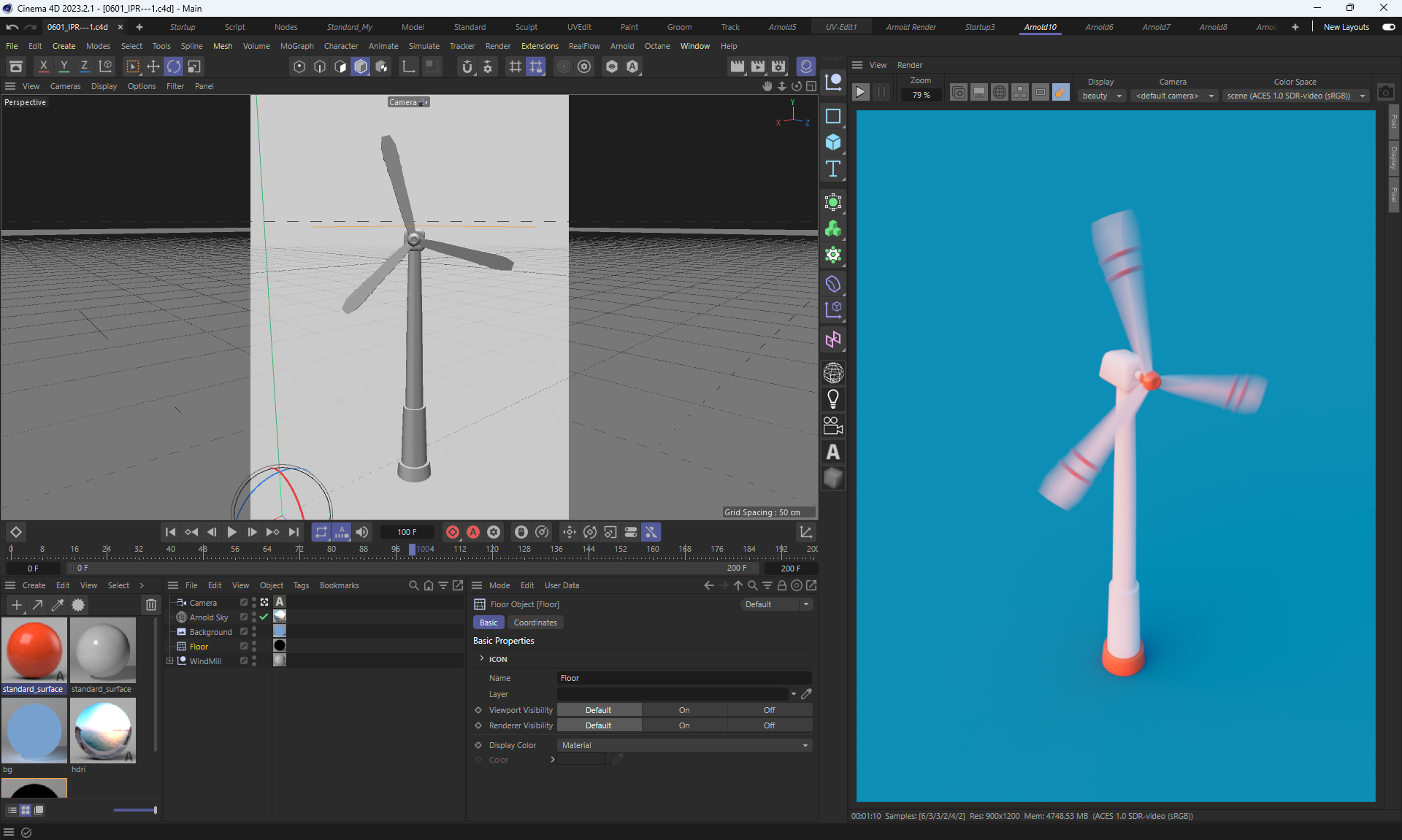Toggle Arnold Sky enabled checkmark
The image size is (1402, 840).
264,617
